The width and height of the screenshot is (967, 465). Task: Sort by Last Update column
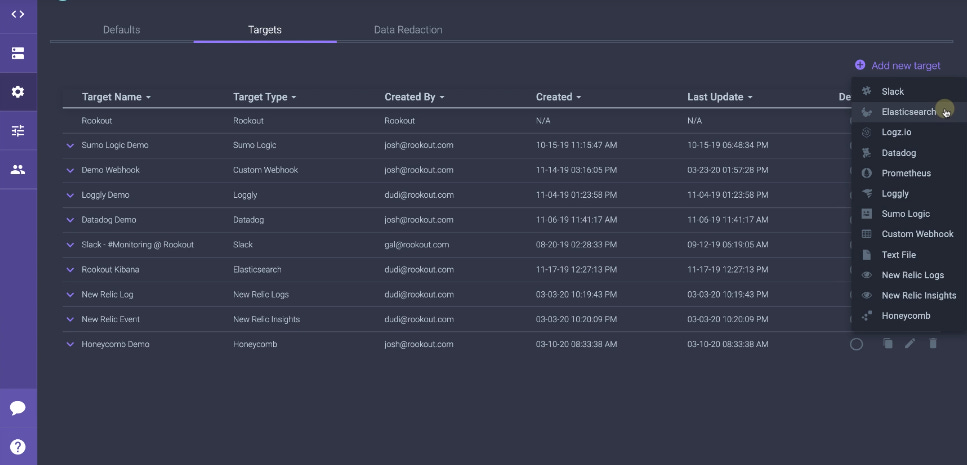(x=720, y=97)
